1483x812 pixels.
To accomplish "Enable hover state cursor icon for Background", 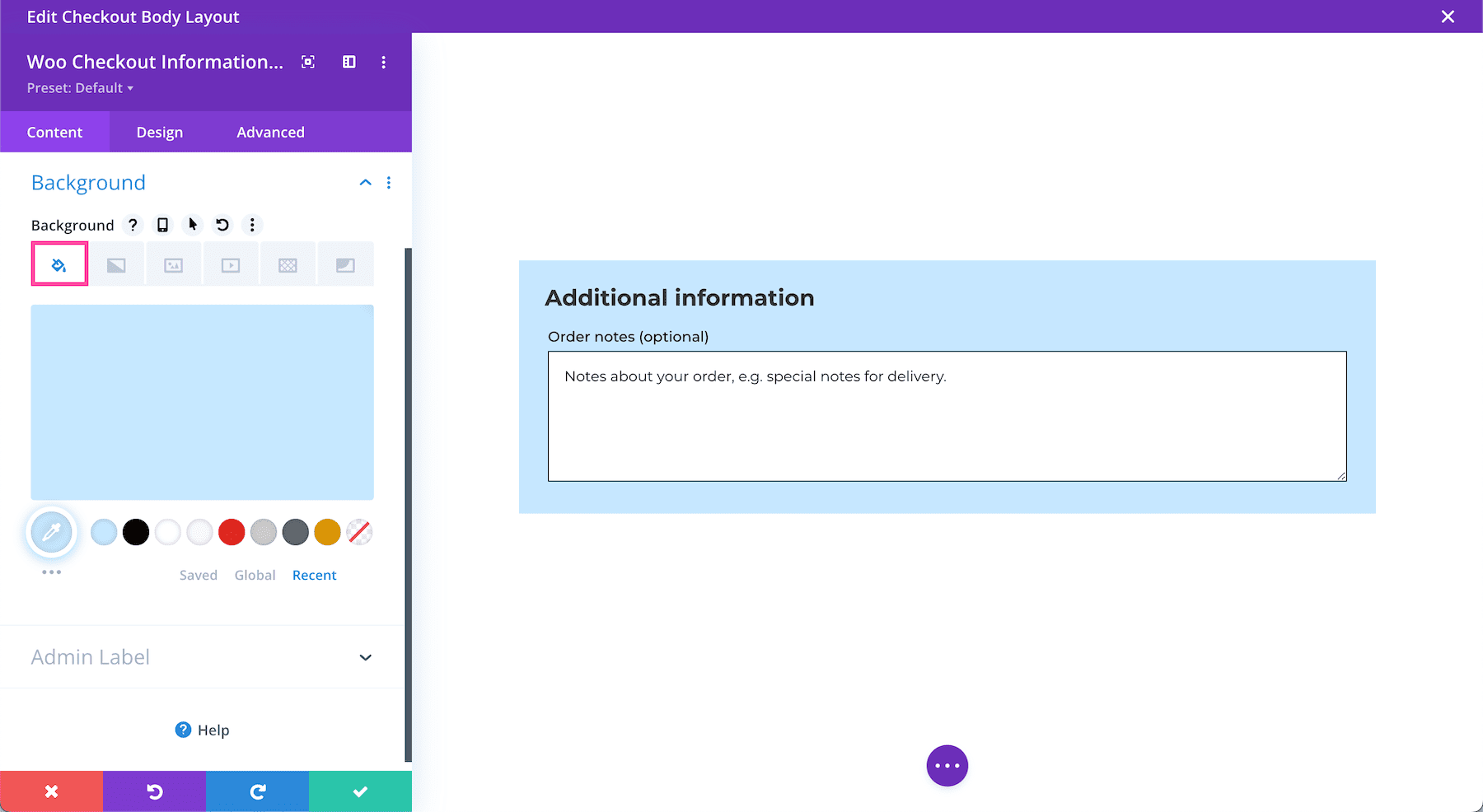I will [193, 225].
